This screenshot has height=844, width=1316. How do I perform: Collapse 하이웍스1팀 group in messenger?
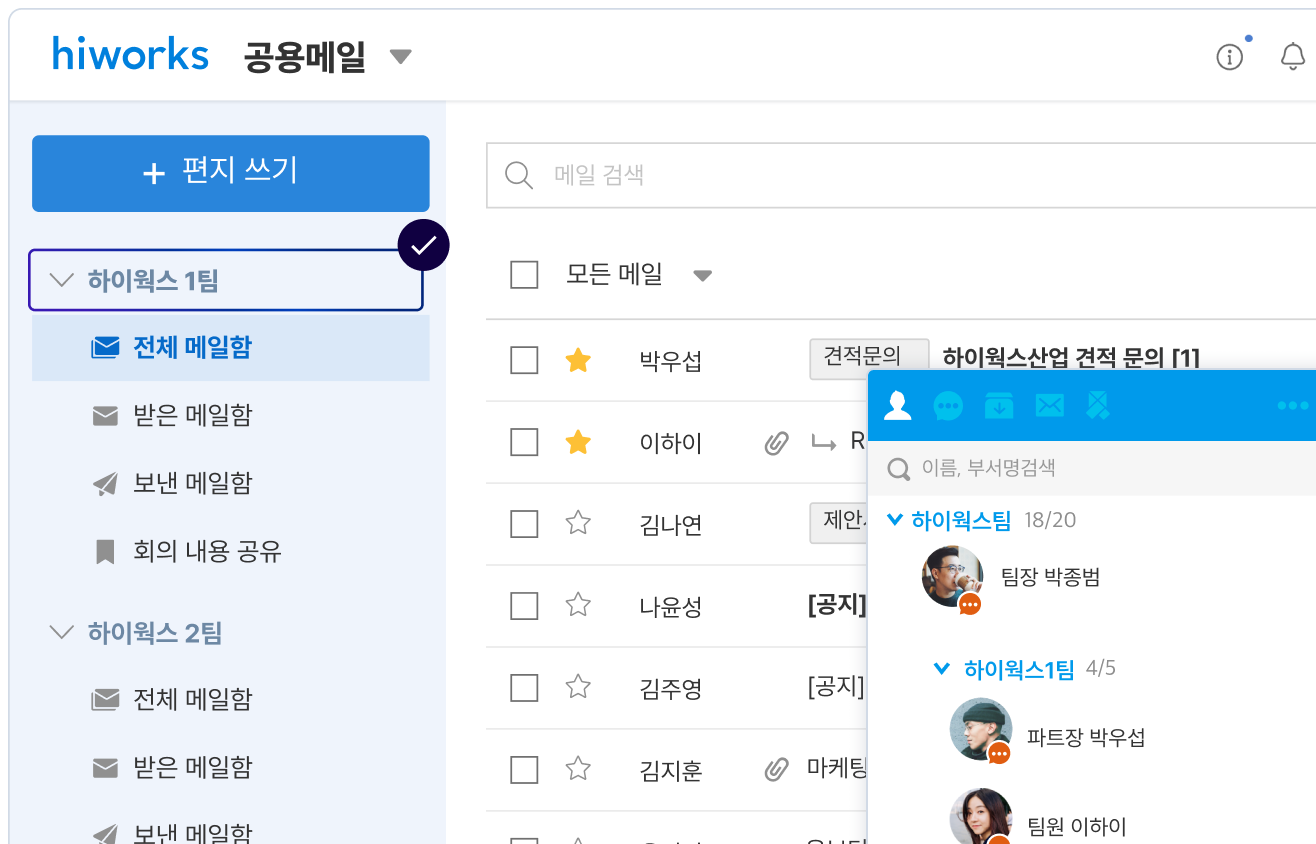coord(941,668)
